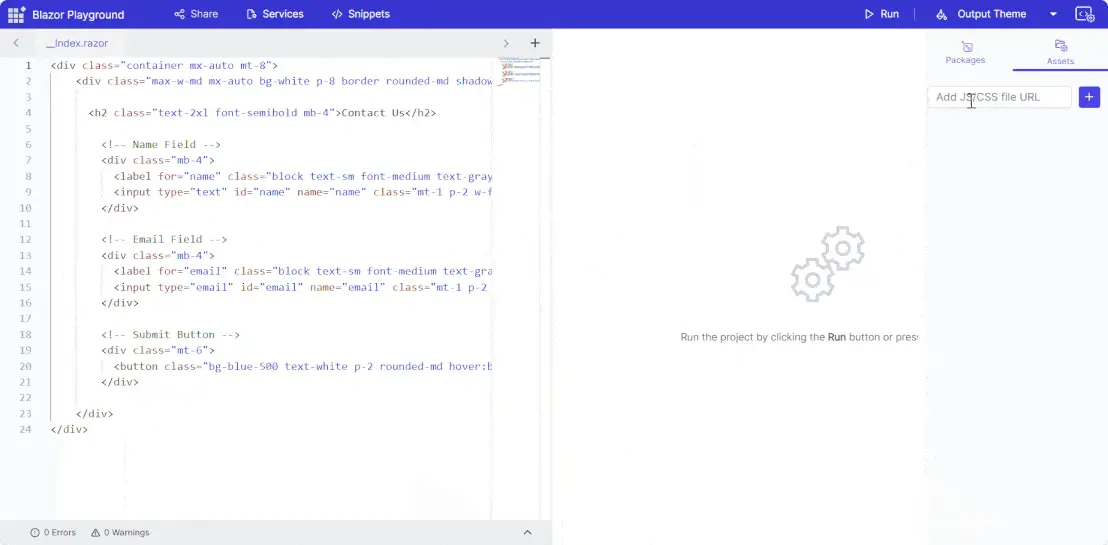
Task: Click the Packages tab icon
Action: [x=967, y=47]
